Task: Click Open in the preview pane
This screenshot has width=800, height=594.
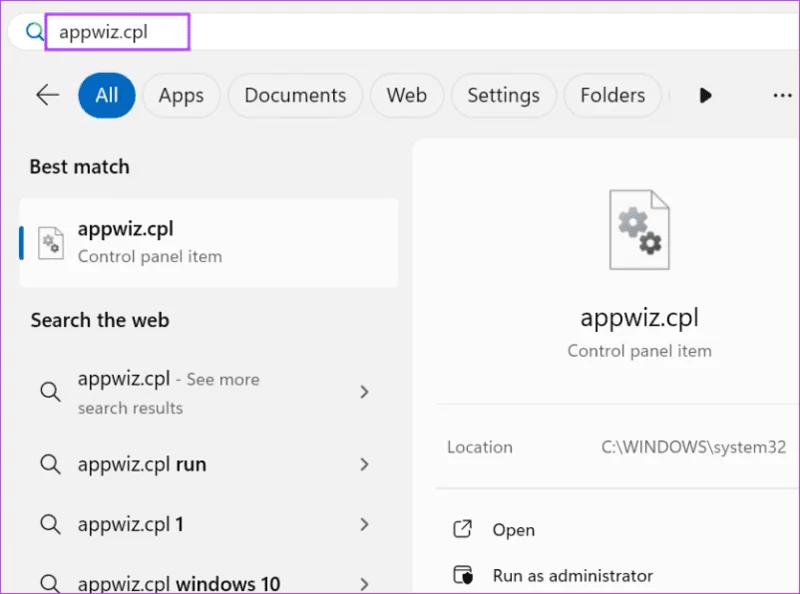Action: click(x=514, y=530)
